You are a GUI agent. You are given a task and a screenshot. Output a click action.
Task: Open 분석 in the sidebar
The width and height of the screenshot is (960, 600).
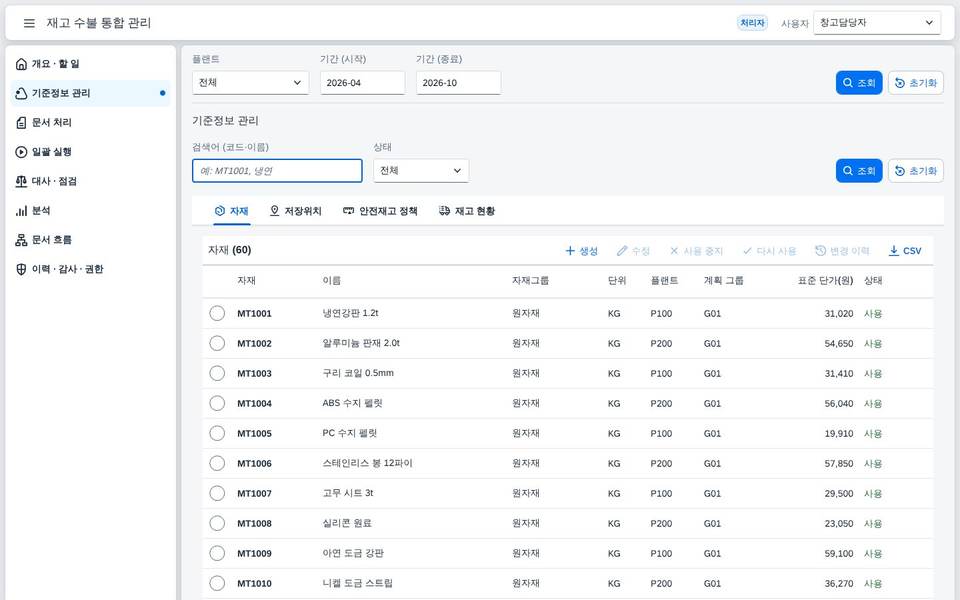91,211
